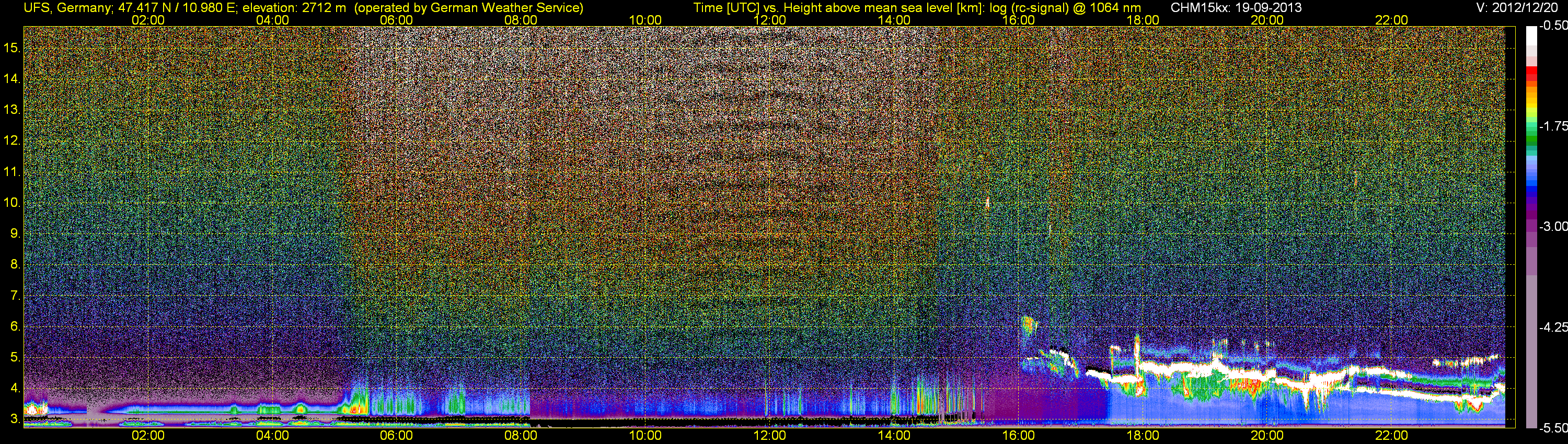This screenshot has width=1568, height=444.
Task: Click the top time axis label '02:00'
Action: 148,20
